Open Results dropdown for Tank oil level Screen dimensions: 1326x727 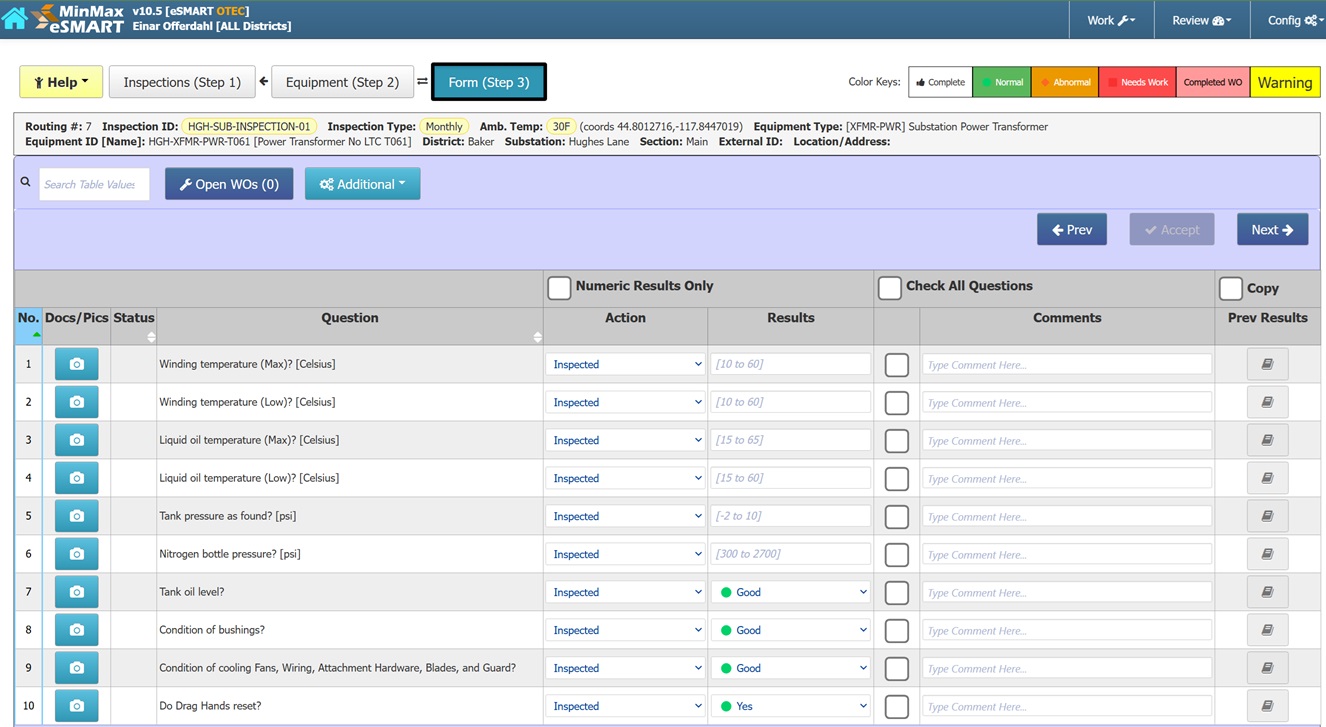pos(791,592)
